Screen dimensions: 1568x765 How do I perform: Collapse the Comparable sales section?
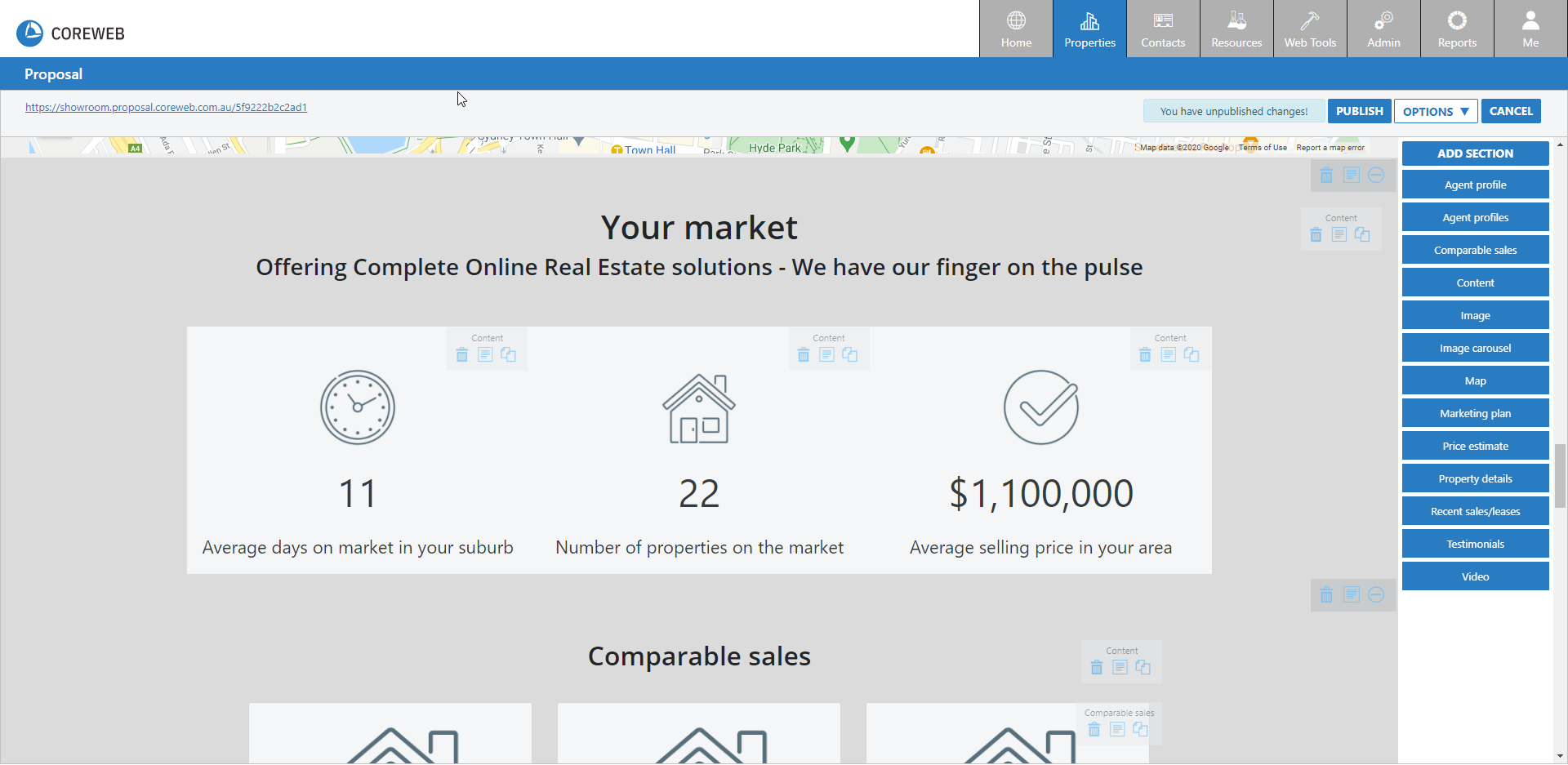coord(1376,595)
